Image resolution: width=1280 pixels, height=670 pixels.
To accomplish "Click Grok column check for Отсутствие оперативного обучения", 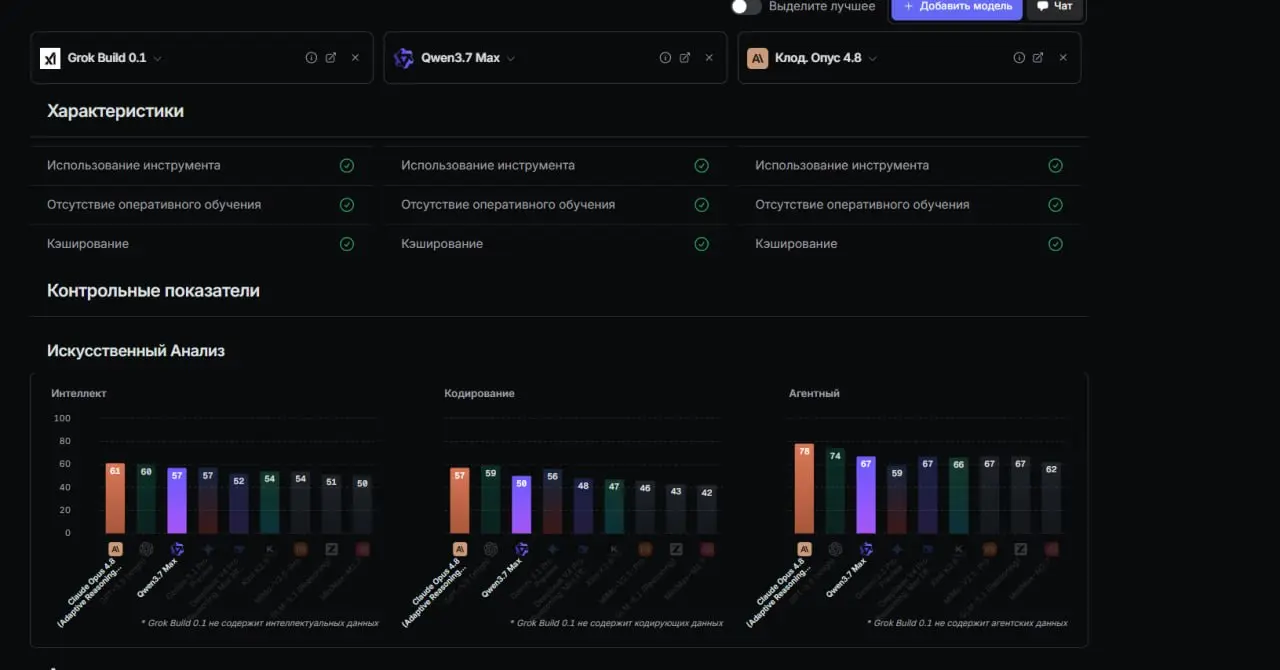I will click(347, 205).
